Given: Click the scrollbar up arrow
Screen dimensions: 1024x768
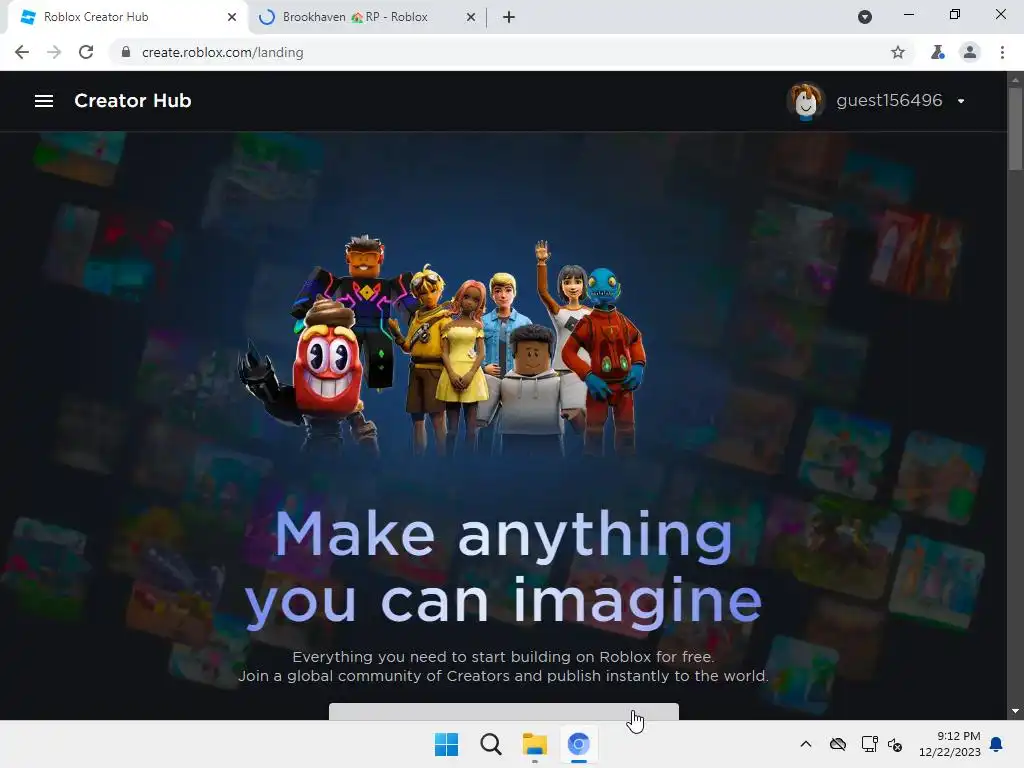Looking at the screenshot, I should coord(1015,80).
